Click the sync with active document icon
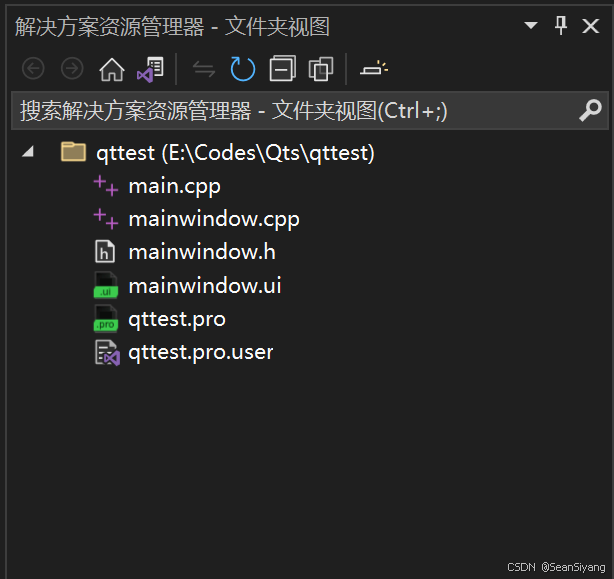Viewport: 614px width, 579px height. click(204, 69)
